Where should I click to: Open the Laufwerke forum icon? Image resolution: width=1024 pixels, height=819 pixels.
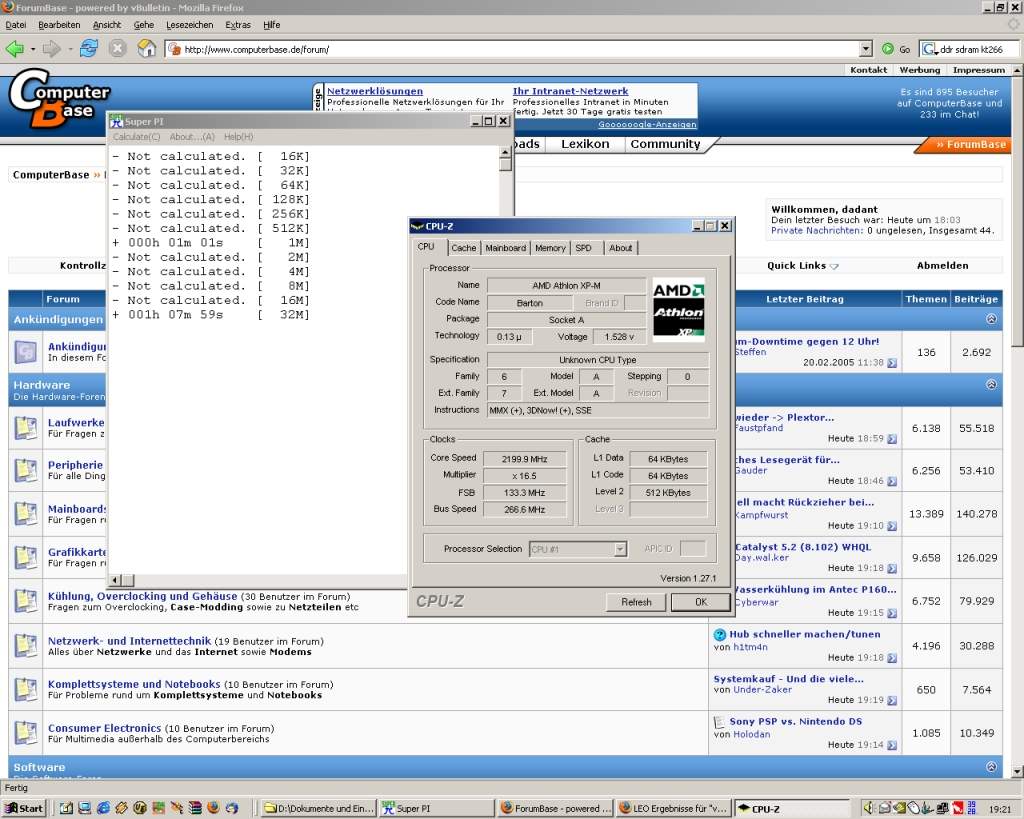26,428
